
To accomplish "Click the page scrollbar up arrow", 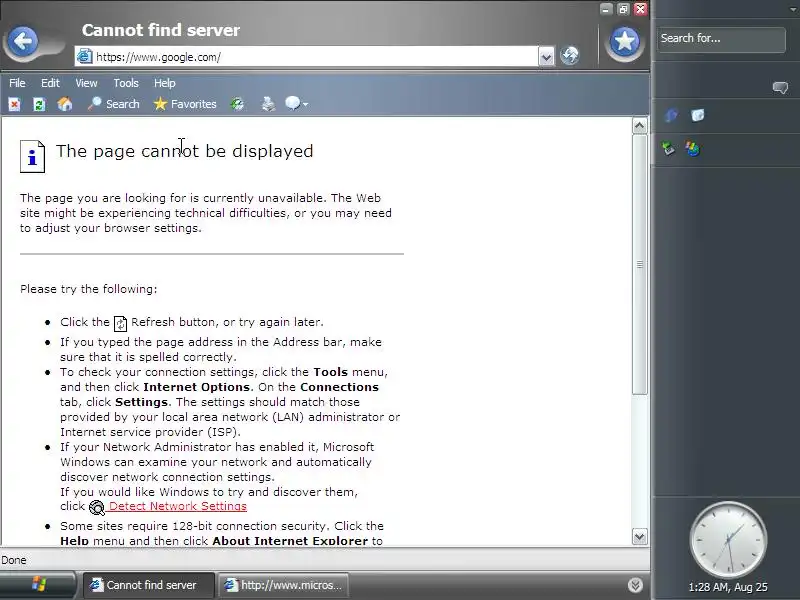I will point(640,126).
